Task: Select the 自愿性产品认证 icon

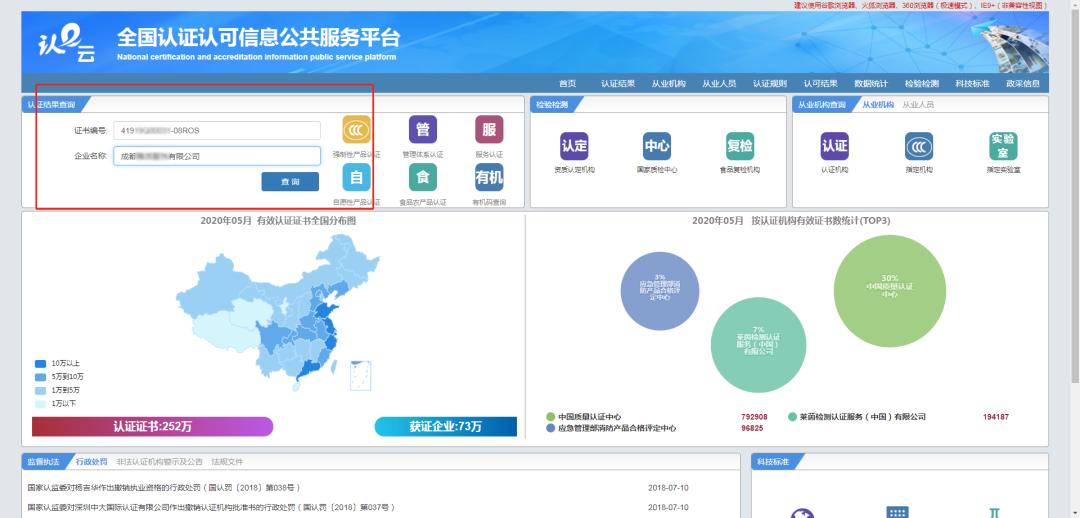Action: click(x=356, y=178)
